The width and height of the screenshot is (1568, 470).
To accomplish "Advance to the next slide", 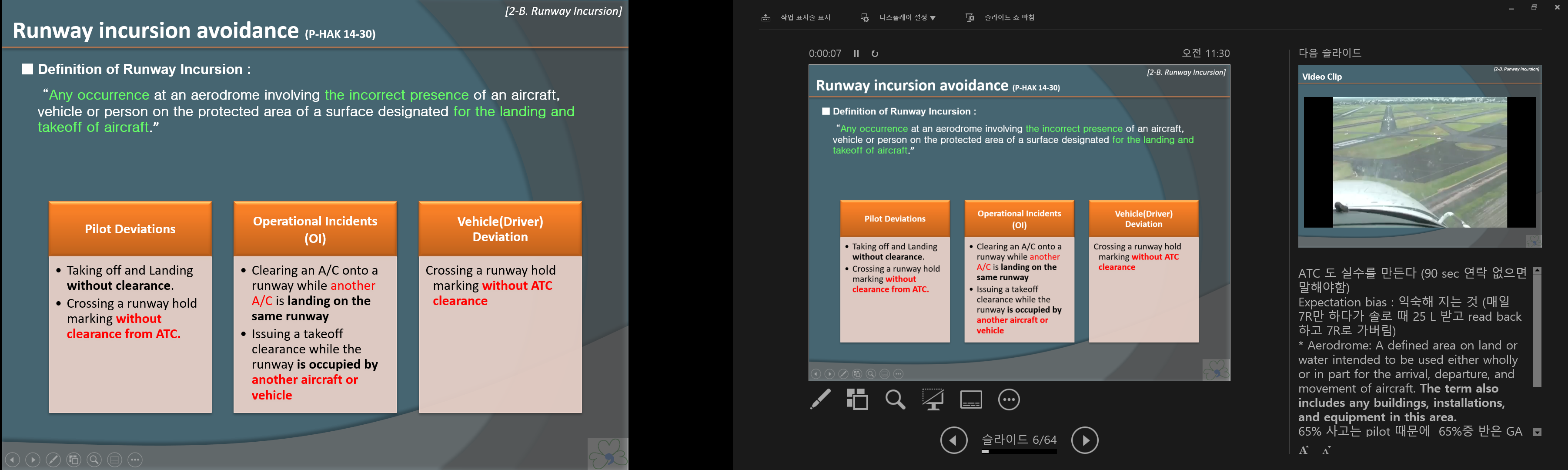I will 1084,440.
